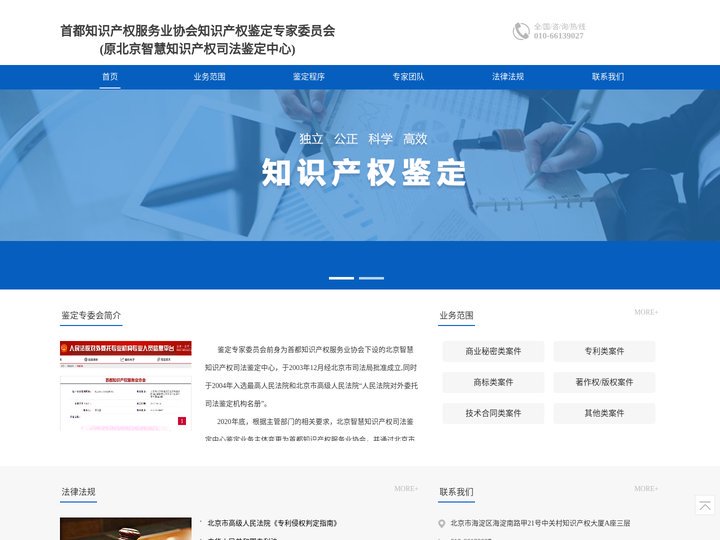Image resolution: width=720 pixels, height=540 pixels.
Task: Click the gavel image under 法律法规
Action: pos(126,529)
